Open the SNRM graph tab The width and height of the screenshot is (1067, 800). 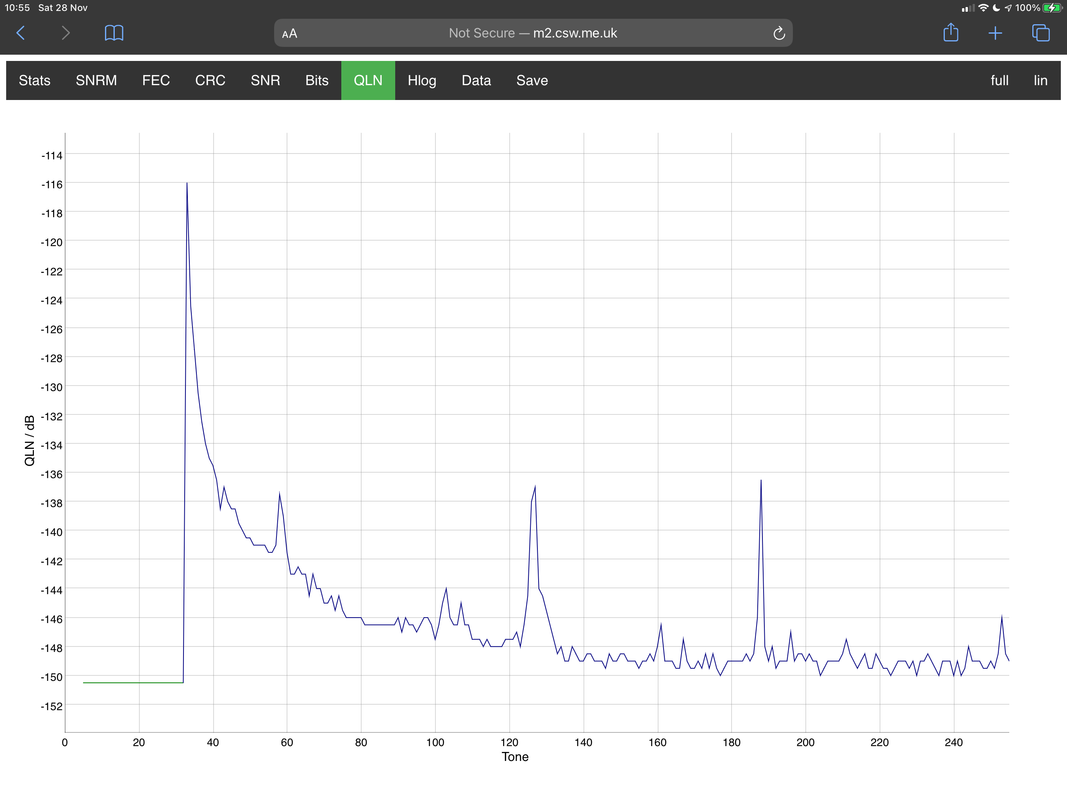[x=96, y=80]
